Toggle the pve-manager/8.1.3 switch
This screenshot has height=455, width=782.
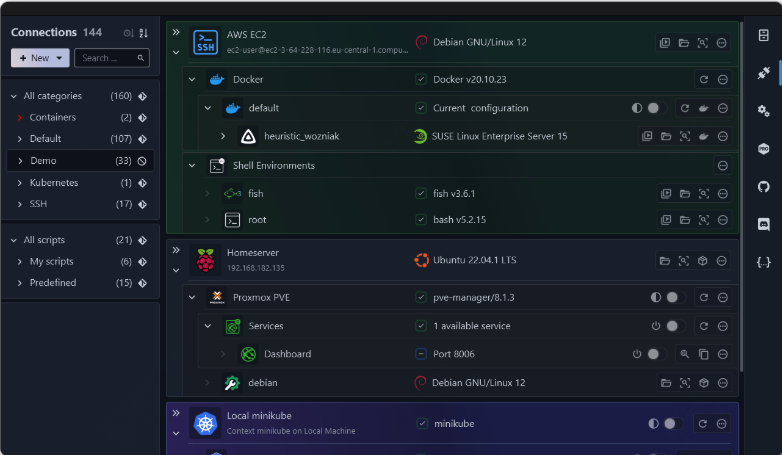point(671,297)
